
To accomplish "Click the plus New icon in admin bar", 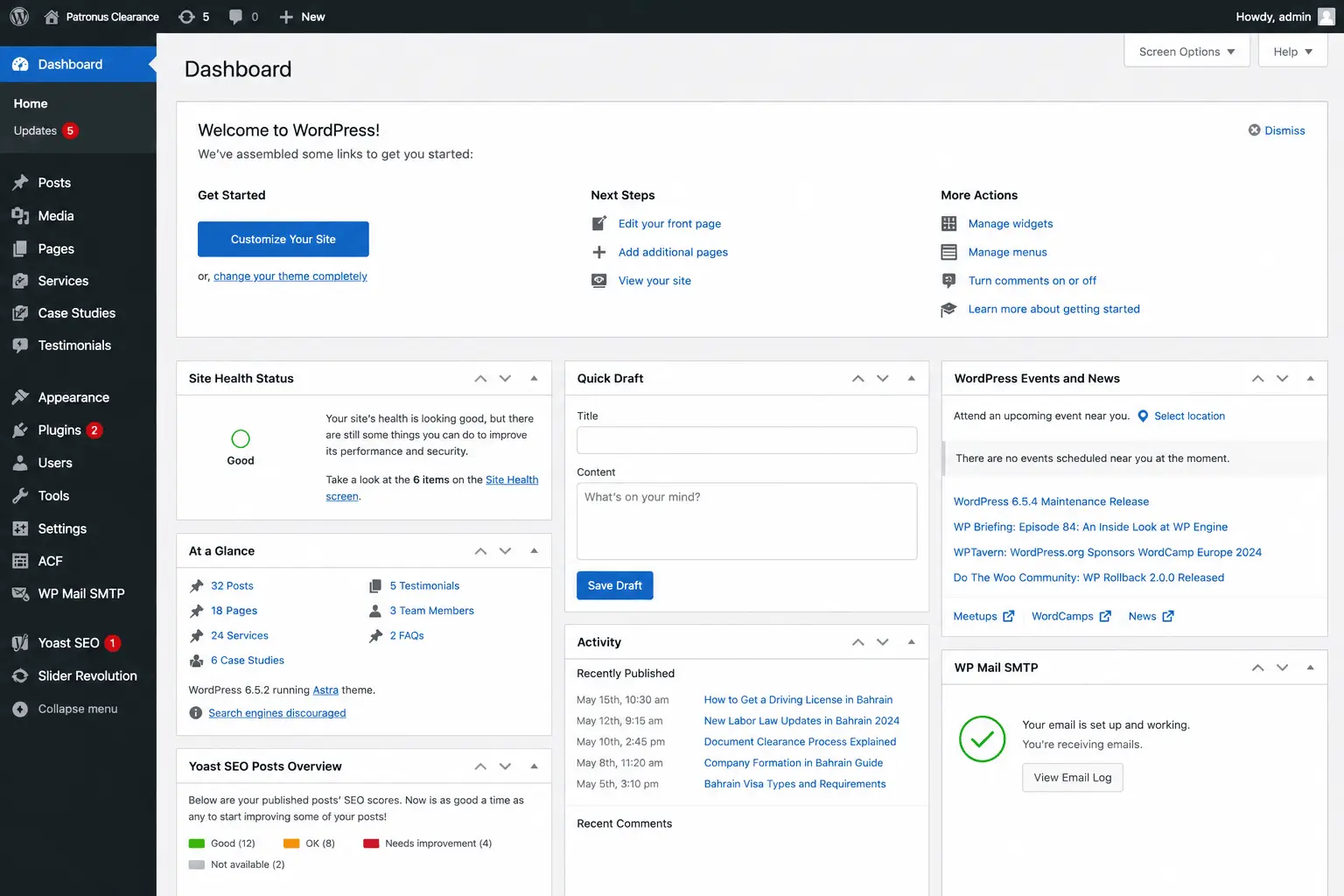I will tap(286, 17).
